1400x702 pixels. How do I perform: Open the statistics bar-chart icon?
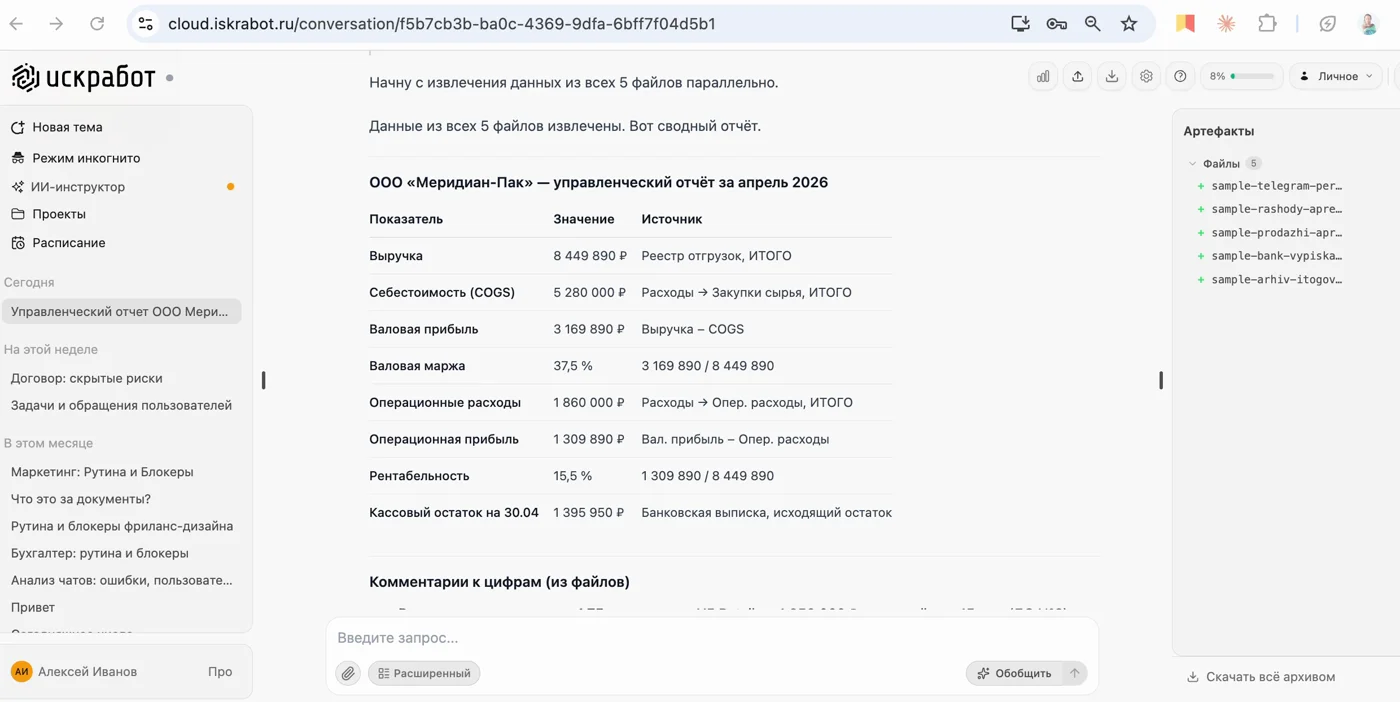[x=1043, y=76]
